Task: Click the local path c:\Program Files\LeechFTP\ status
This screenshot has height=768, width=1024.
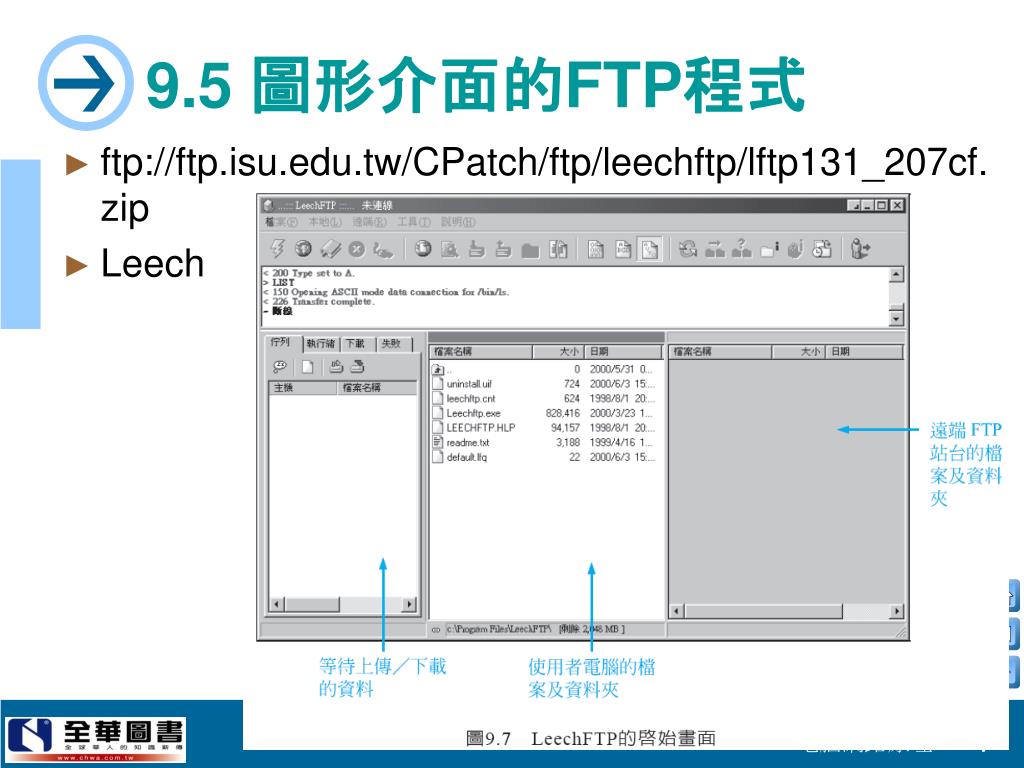Action: point(500,630)
